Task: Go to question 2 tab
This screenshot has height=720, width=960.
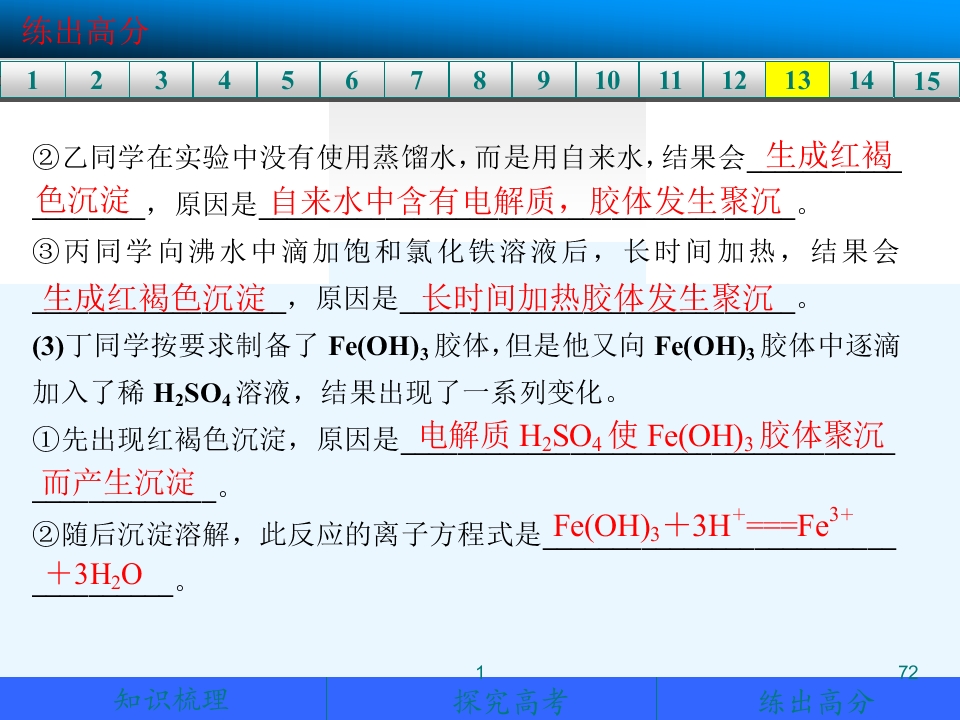Action: 97,80
